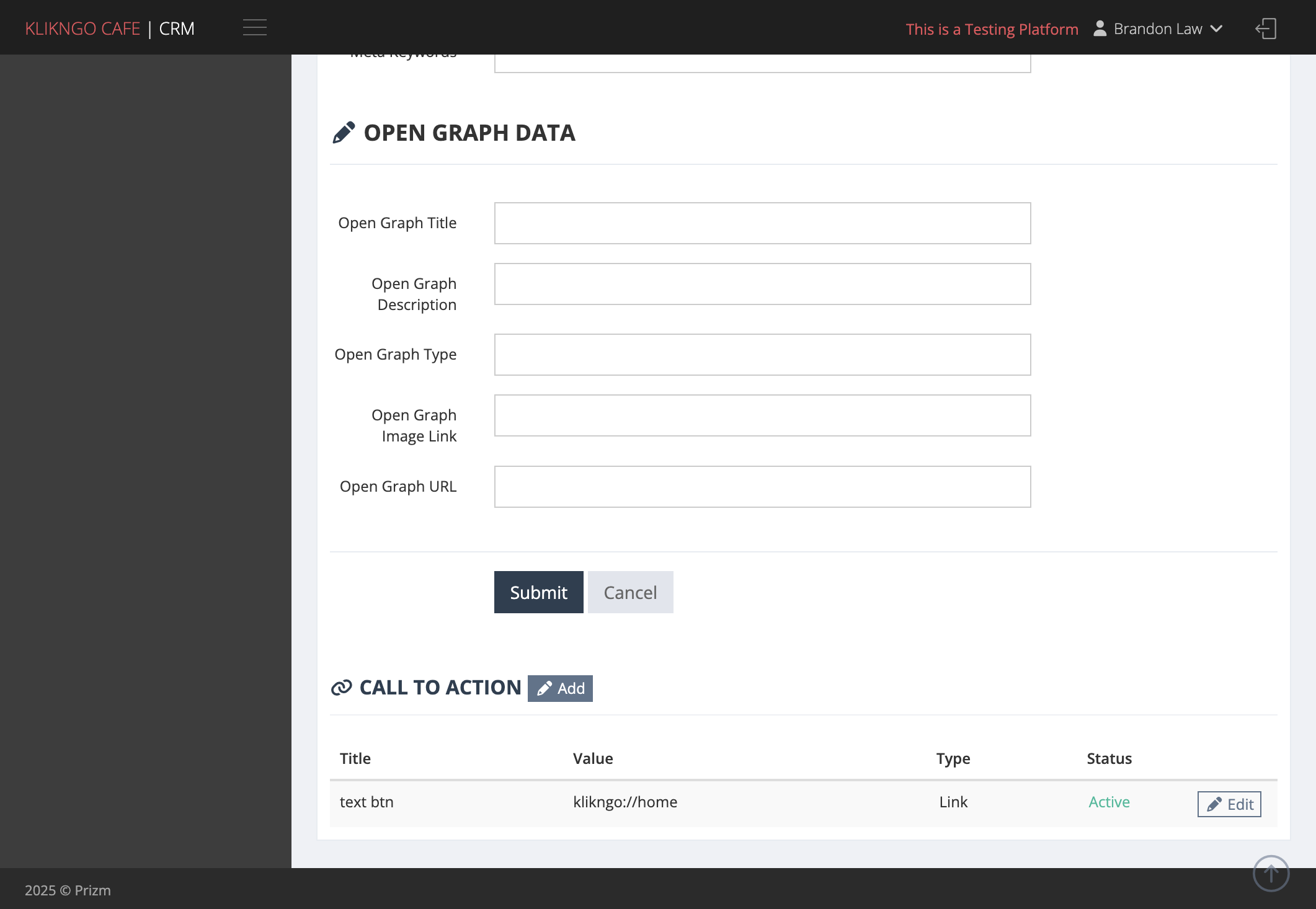Screen dimensions: 1316x909
Task: Focus the Open Graph Image Link field
Action: (x=762, y=415)
